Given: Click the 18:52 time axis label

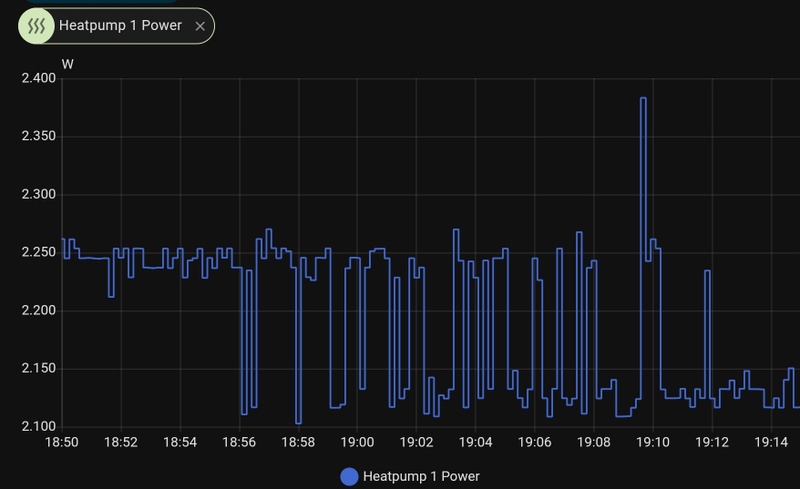Looking at the screenshot, I should pyautogui.click(x=121, y=442).
